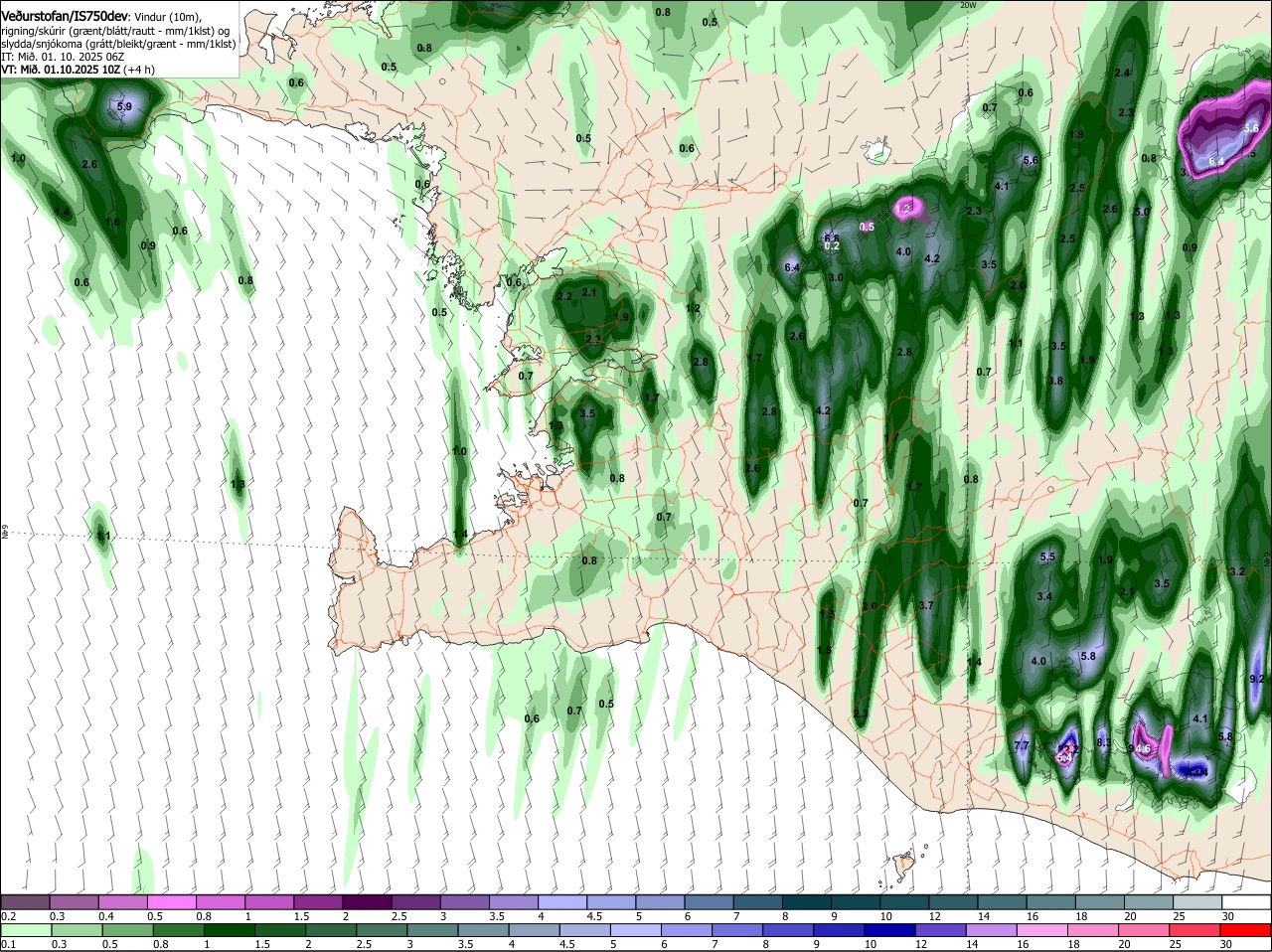Click the red swatch ending the rain scale
This screenshot has height=952, width=1272.
[x=1246, y=930]
